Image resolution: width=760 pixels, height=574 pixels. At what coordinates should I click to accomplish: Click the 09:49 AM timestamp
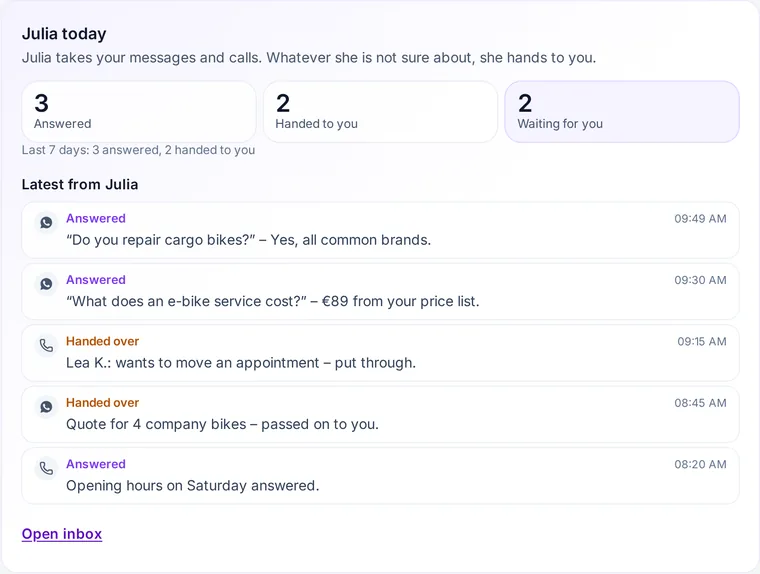(x=700, y=219)
